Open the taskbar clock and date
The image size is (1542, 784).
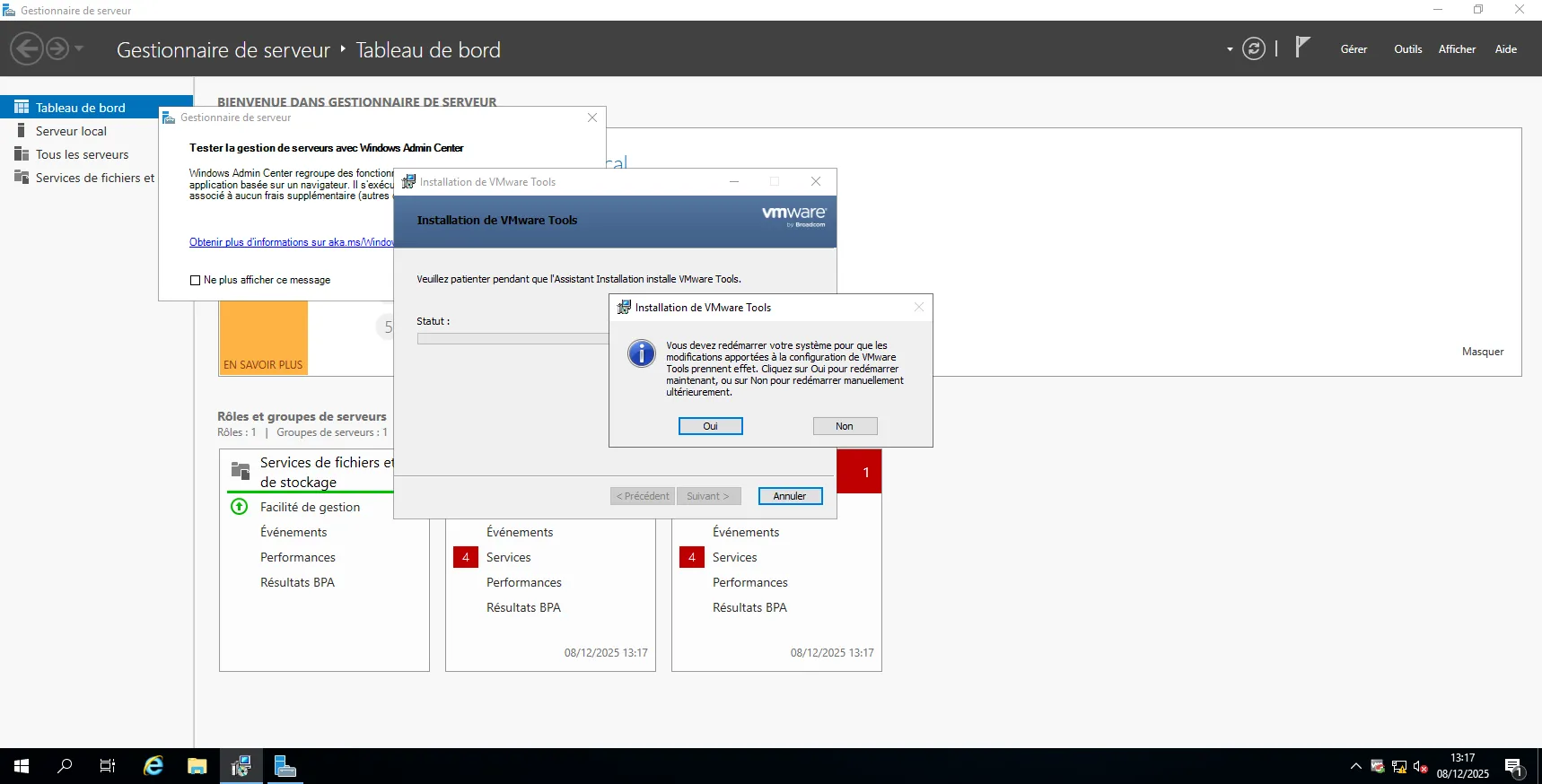tap(1463, 766)
